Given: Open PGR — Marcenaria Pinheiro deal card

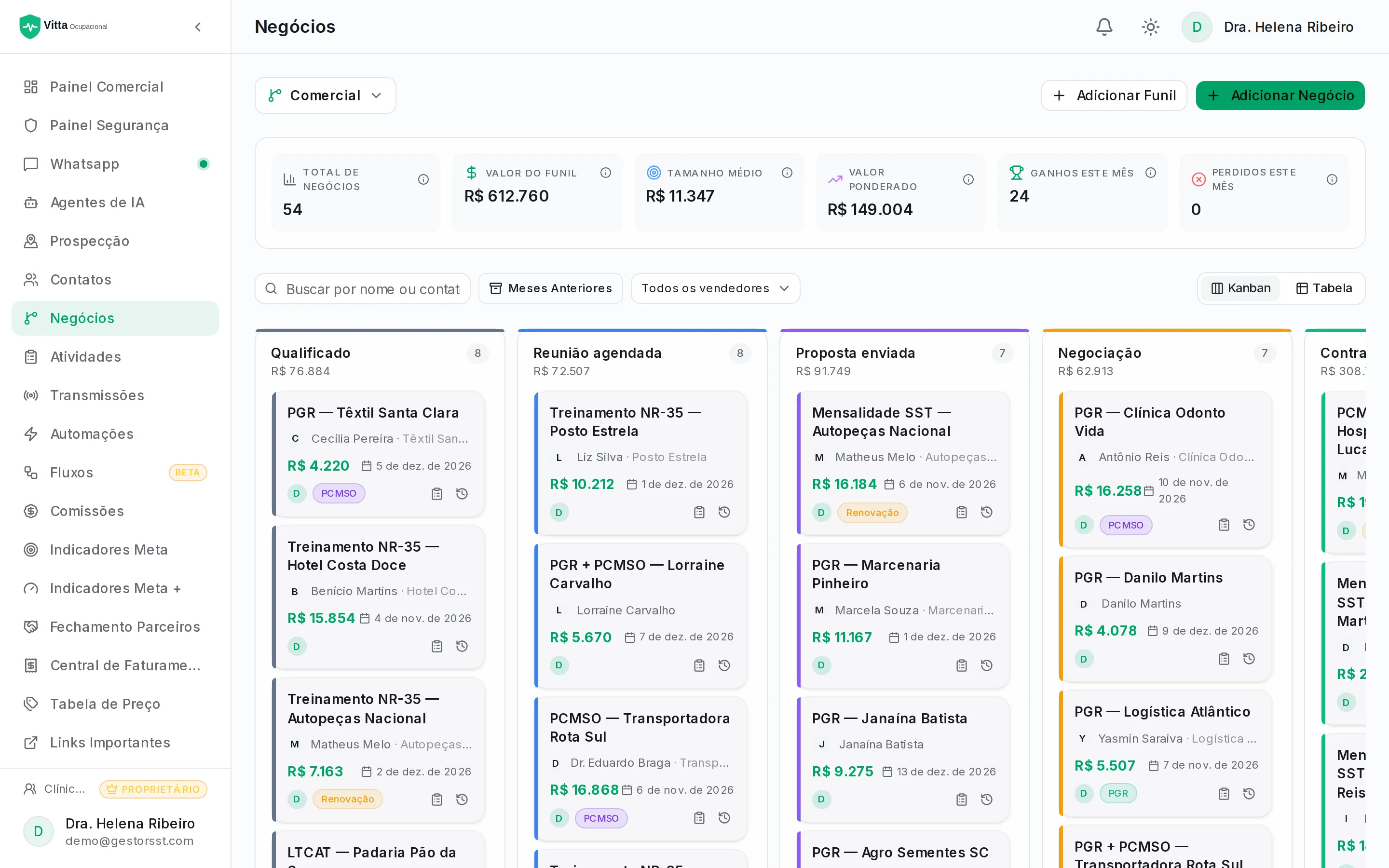Looking at the screenshot, I should [x=903, y=615].
